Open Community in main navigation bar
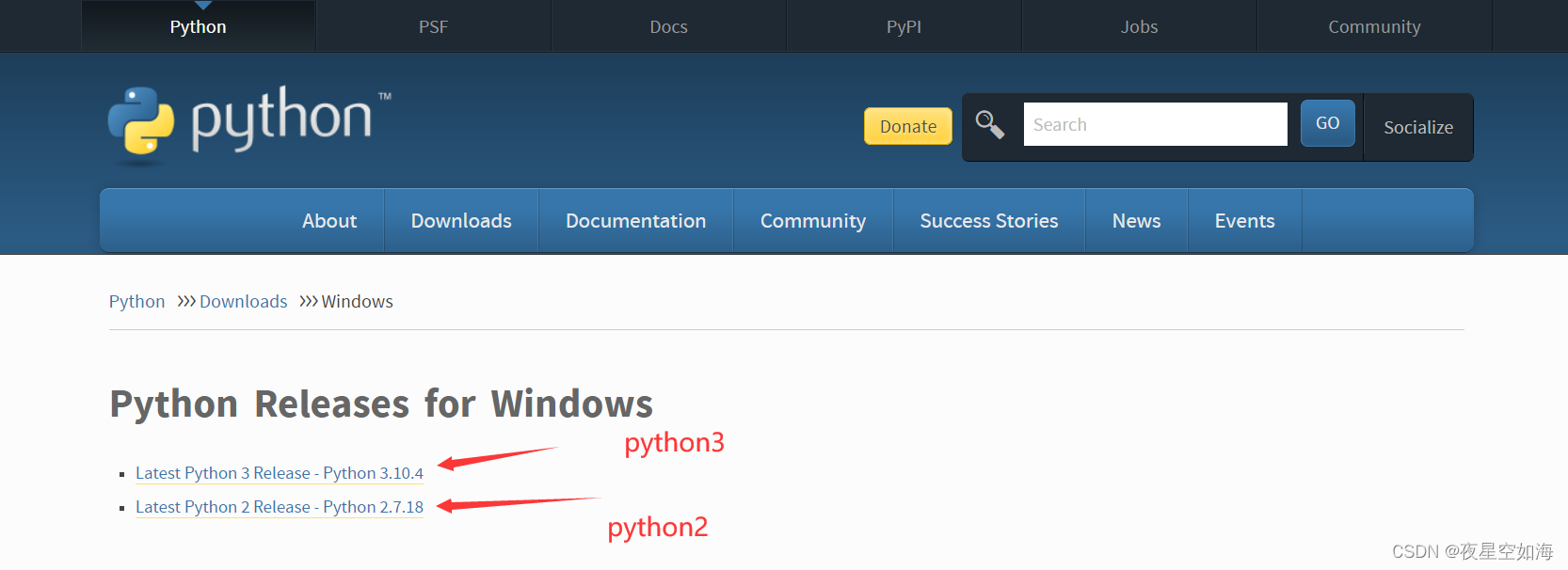This screenshot has height=570, width=1568. [813, 220]
